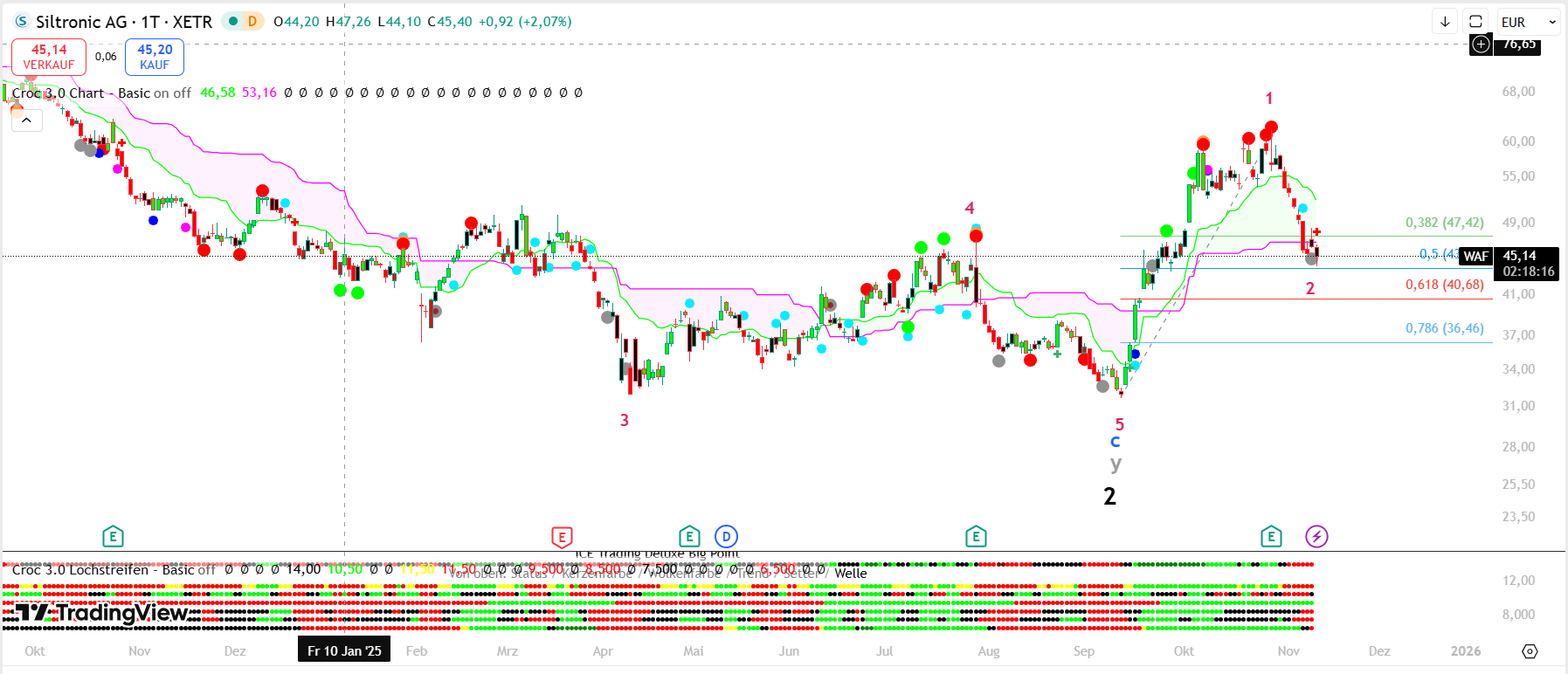The width and height of the screenshot is (1568, 674).
Task: Click the blue dividend D marker
Action: 726,536
